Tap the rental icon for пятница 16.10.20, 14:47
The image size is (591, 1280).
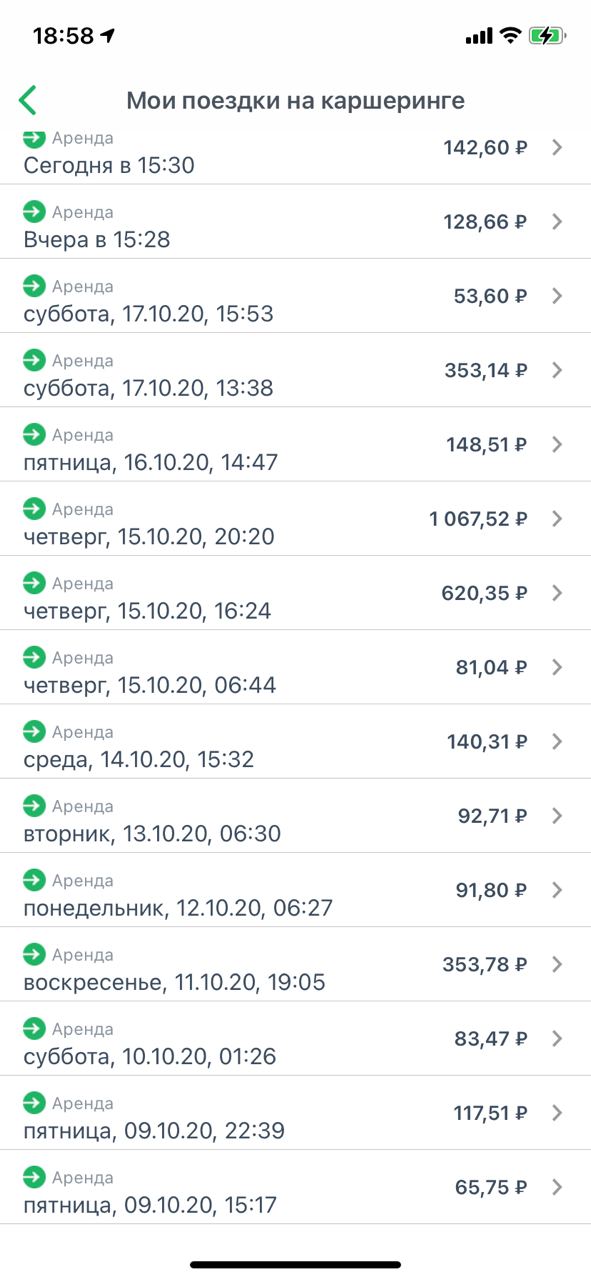pyautogui.click(x=35, y=434)
